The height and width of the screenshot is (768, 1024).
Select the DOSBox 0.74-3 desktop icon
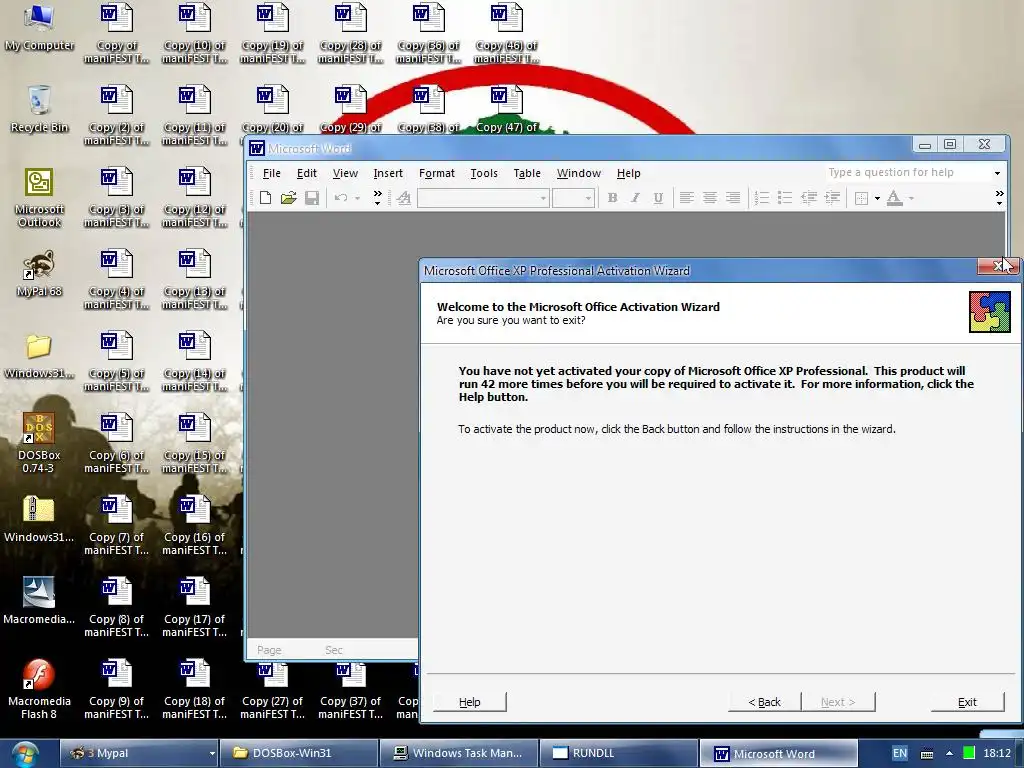click(39, 443)
